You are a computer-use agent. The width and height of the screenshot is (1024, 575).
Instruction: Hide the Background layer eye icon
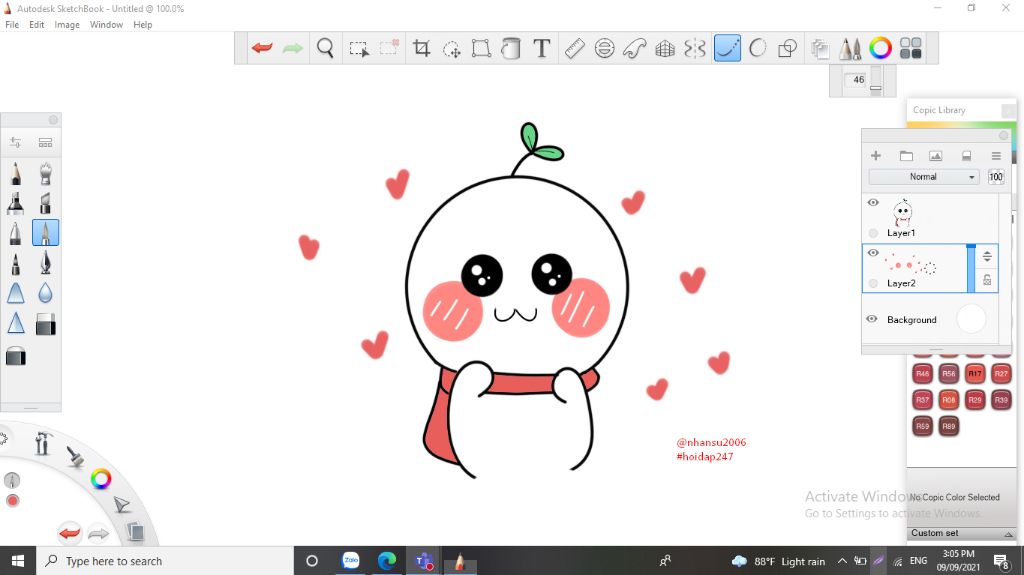872,319
